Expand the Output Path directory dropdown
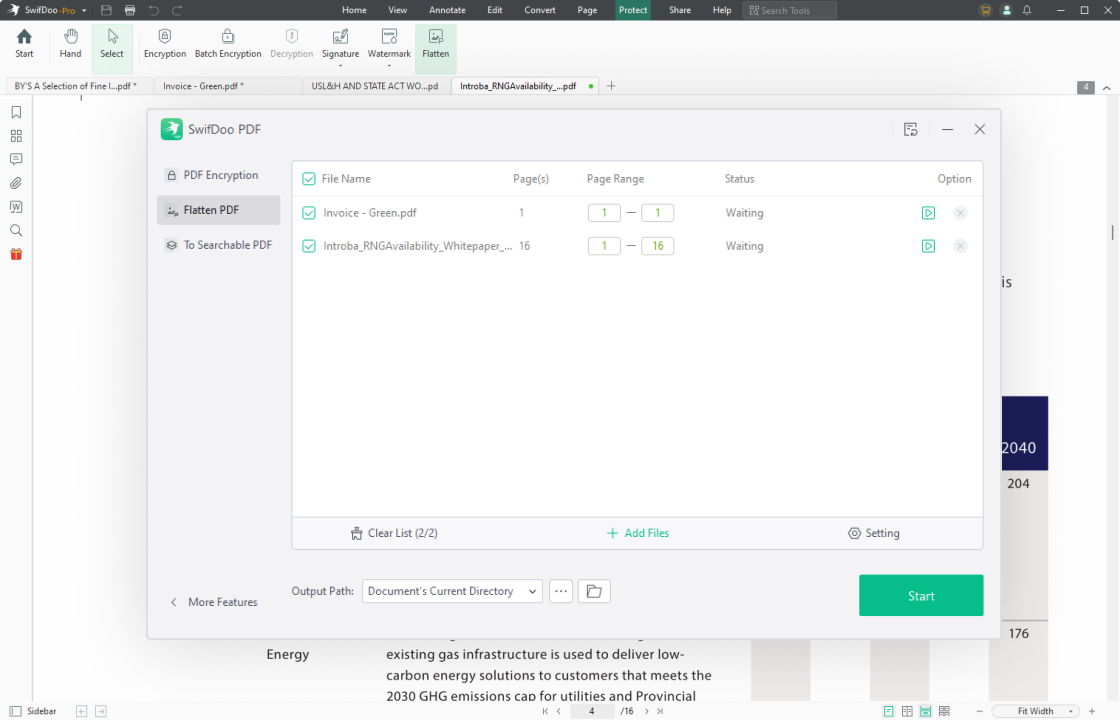 click(452, 591)
